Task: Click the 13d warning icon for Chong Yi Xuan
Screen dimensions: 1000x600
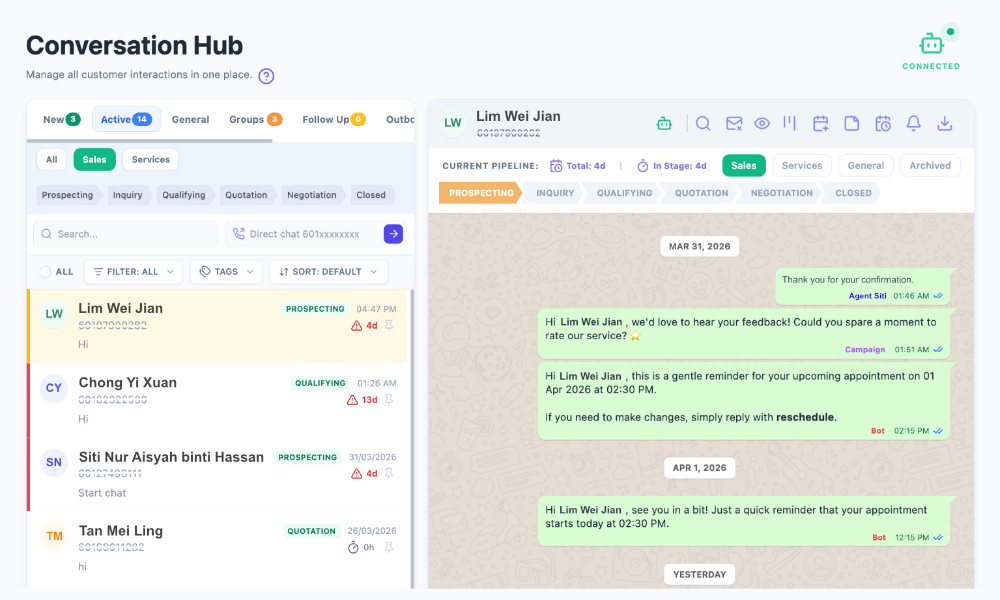Action: 352,400
